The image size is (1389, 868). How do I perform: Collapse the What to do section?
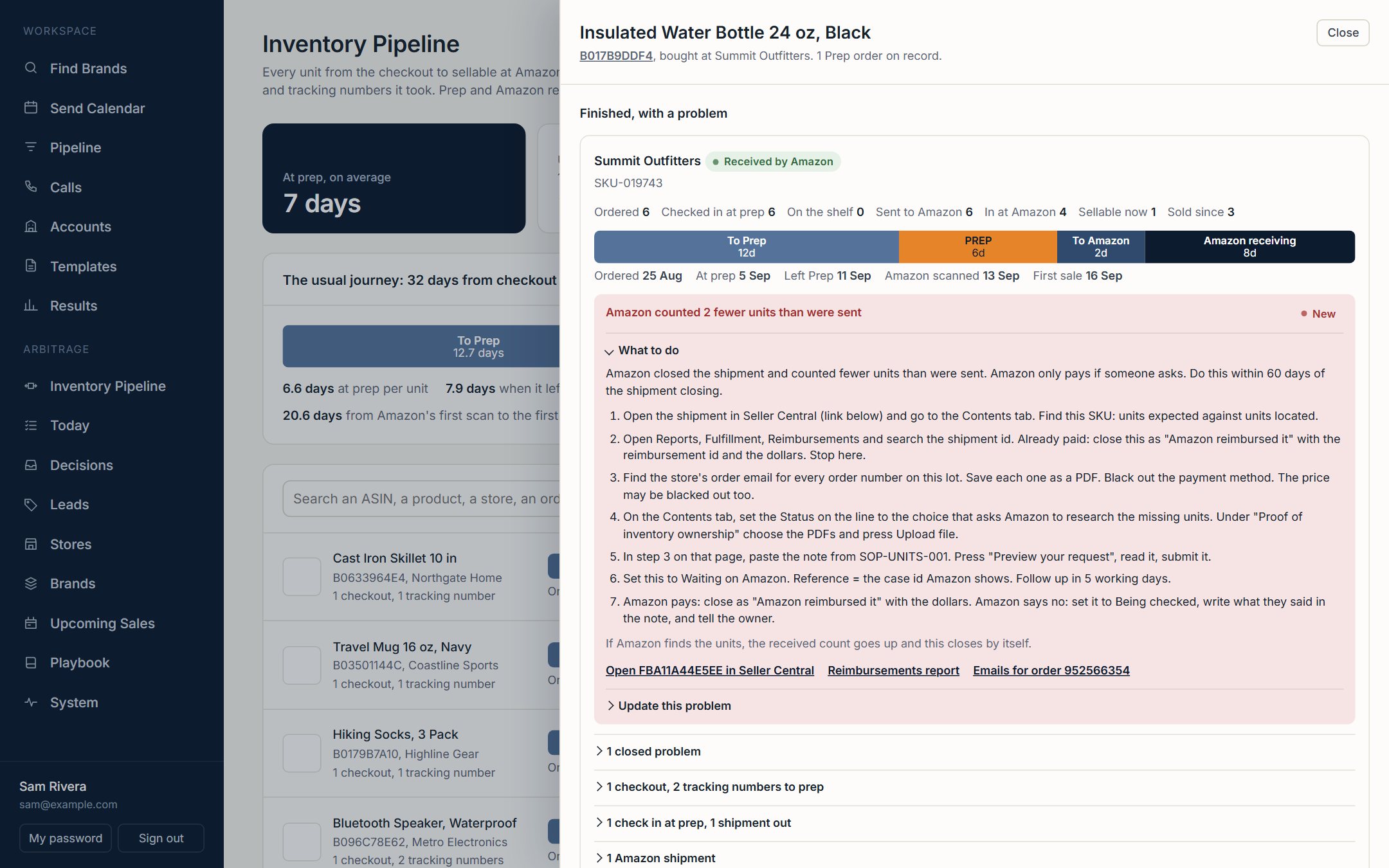point(642,350)
